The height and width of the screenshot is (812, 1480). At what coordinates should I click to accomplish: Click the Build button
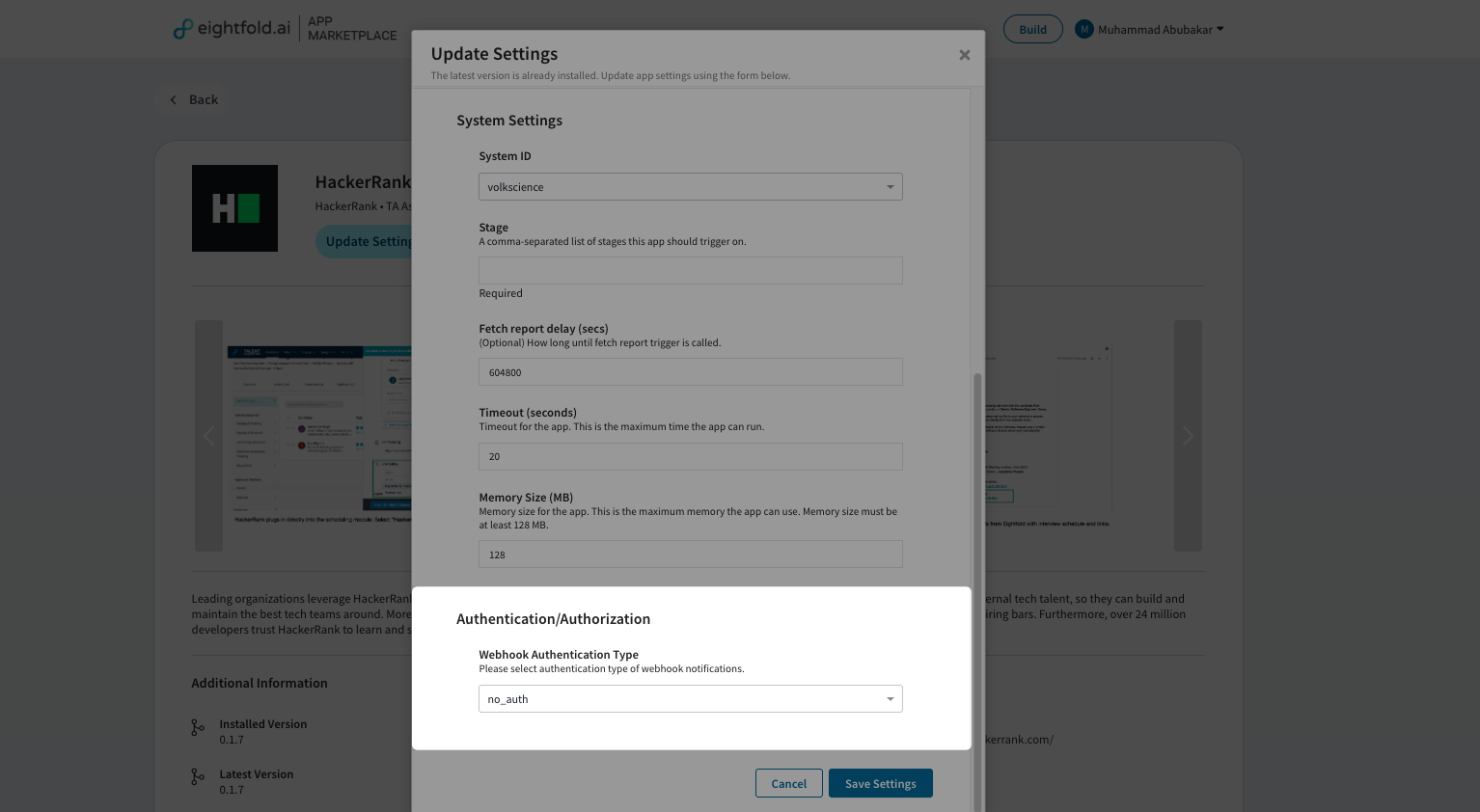1033,29
